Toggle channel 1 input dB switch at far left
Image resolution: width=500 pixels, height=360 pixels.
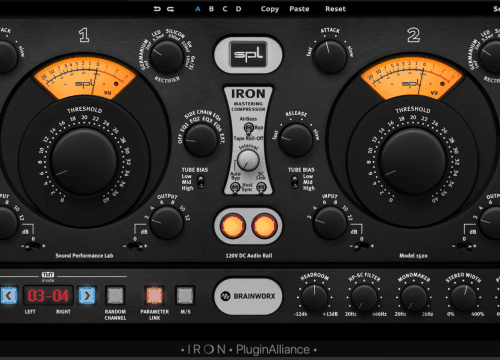[x=33, y=246]
